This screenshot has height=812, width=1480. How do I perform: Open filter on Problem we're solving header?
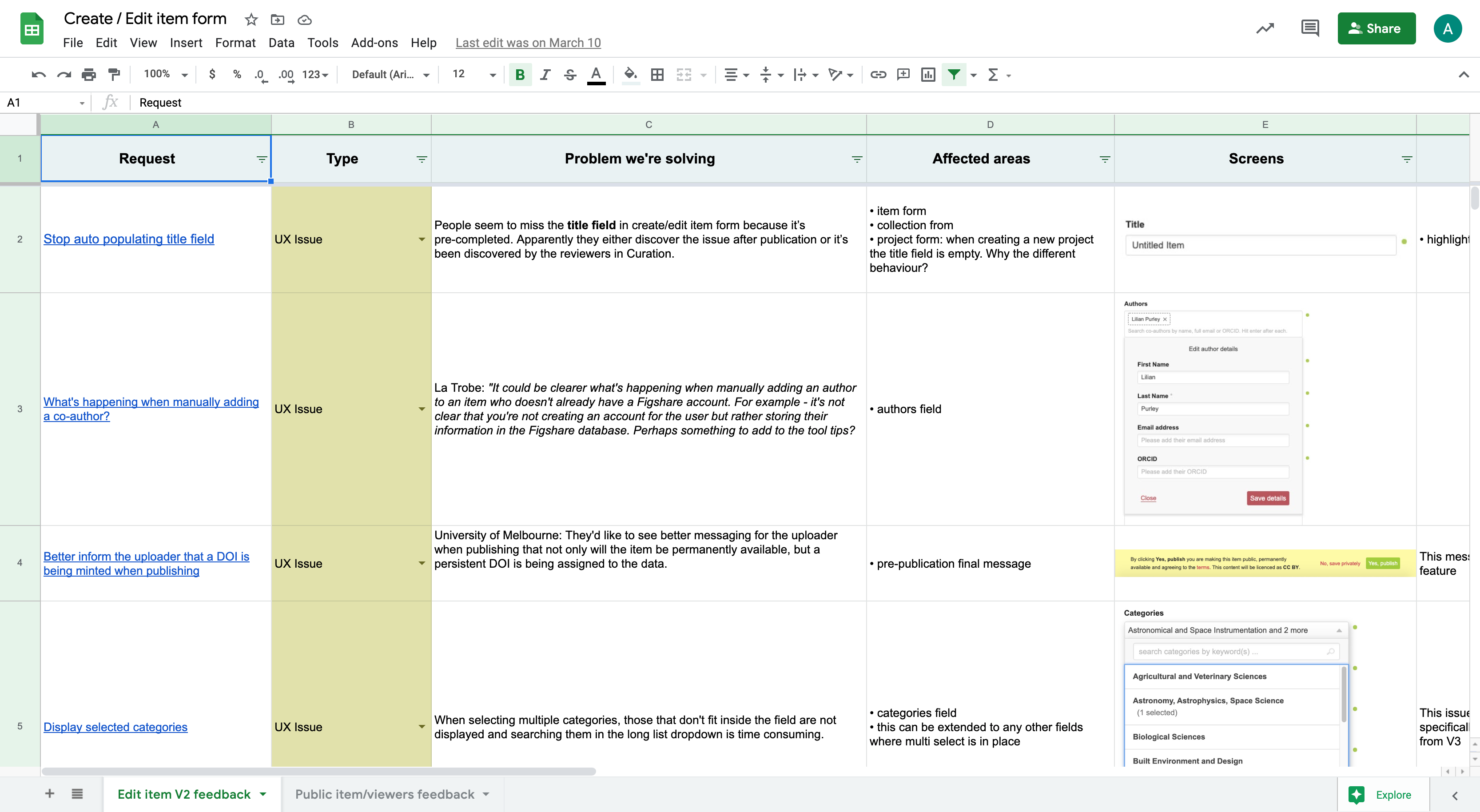tap(857, 159)
